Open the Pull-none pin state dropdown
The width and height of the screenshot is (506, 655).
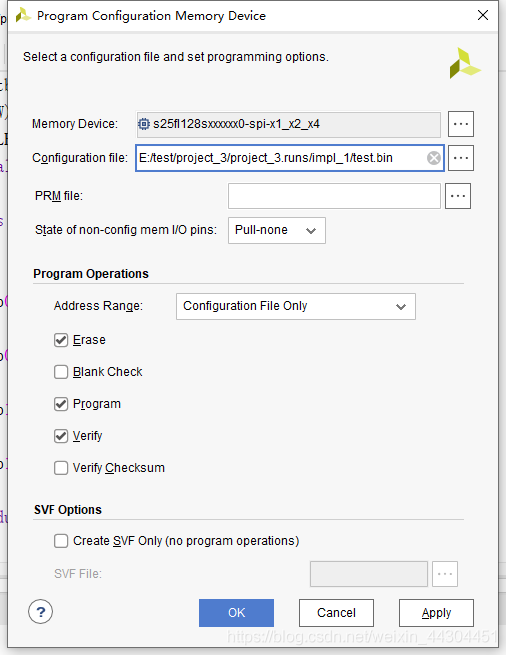[277, 230]
